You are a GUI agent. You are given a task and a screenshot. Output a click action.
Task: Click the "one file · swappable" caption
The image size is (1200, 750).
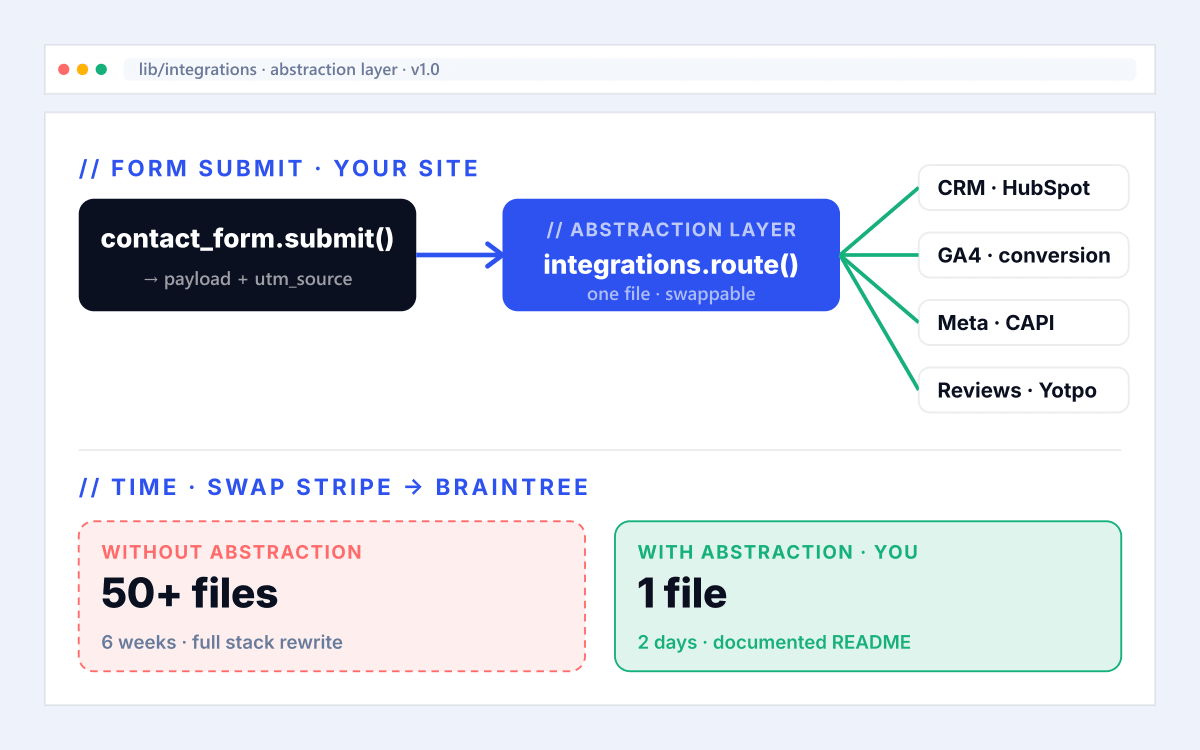pyautogui.click(x=671, y=294)
